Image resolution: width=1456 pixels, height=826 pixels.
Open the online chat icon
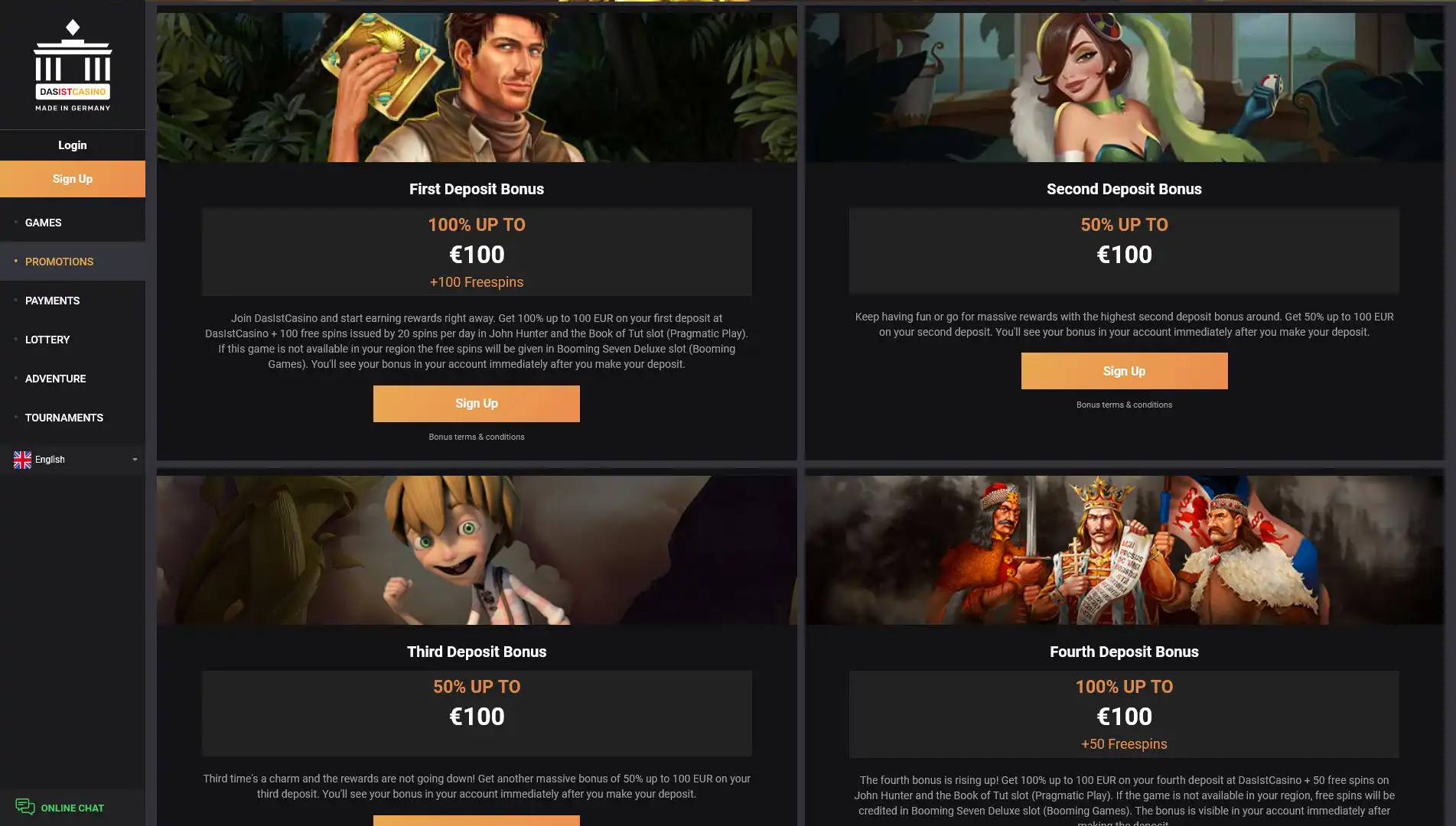pos(25,807)
